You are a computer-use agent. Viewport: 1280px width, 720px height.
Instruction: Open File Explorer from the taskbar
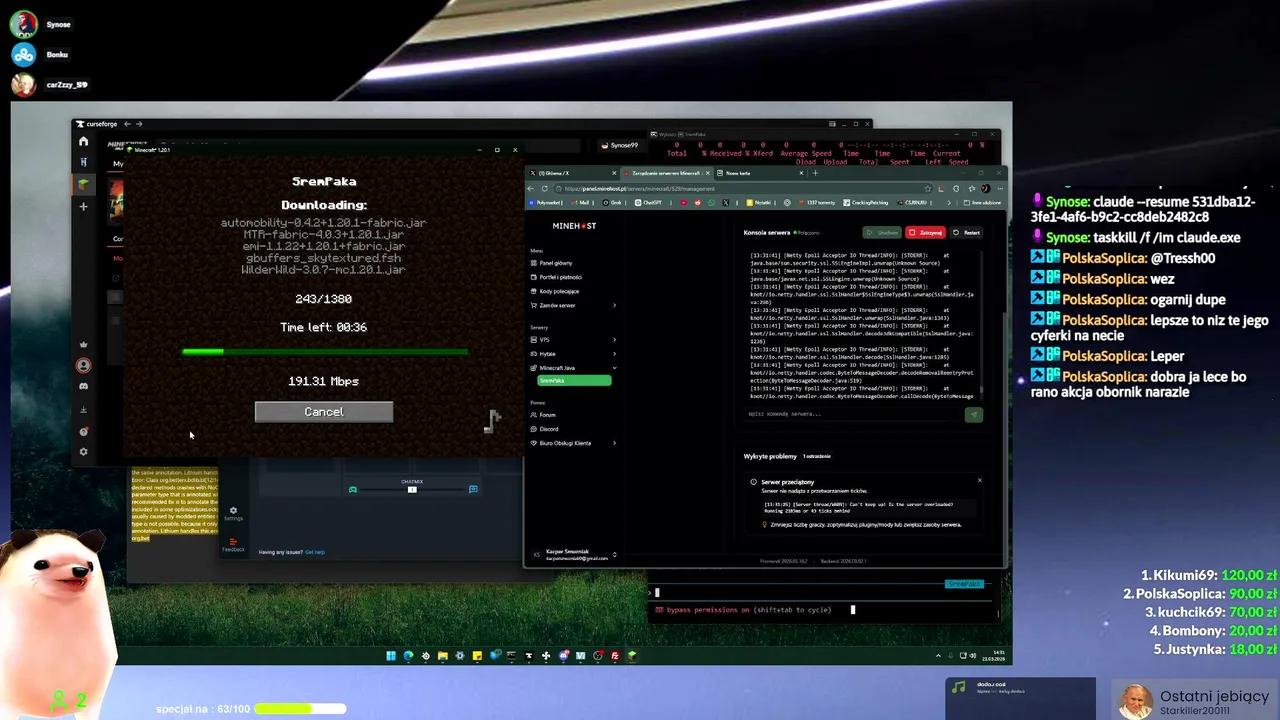(x=442, y=656)
